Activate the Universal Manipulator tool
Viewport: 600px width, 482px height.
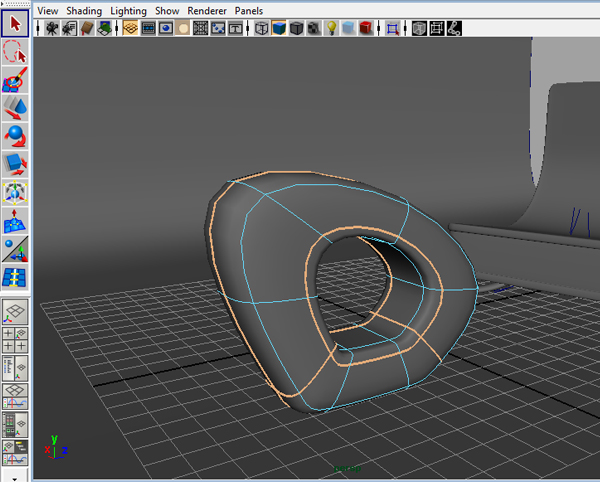15,190
